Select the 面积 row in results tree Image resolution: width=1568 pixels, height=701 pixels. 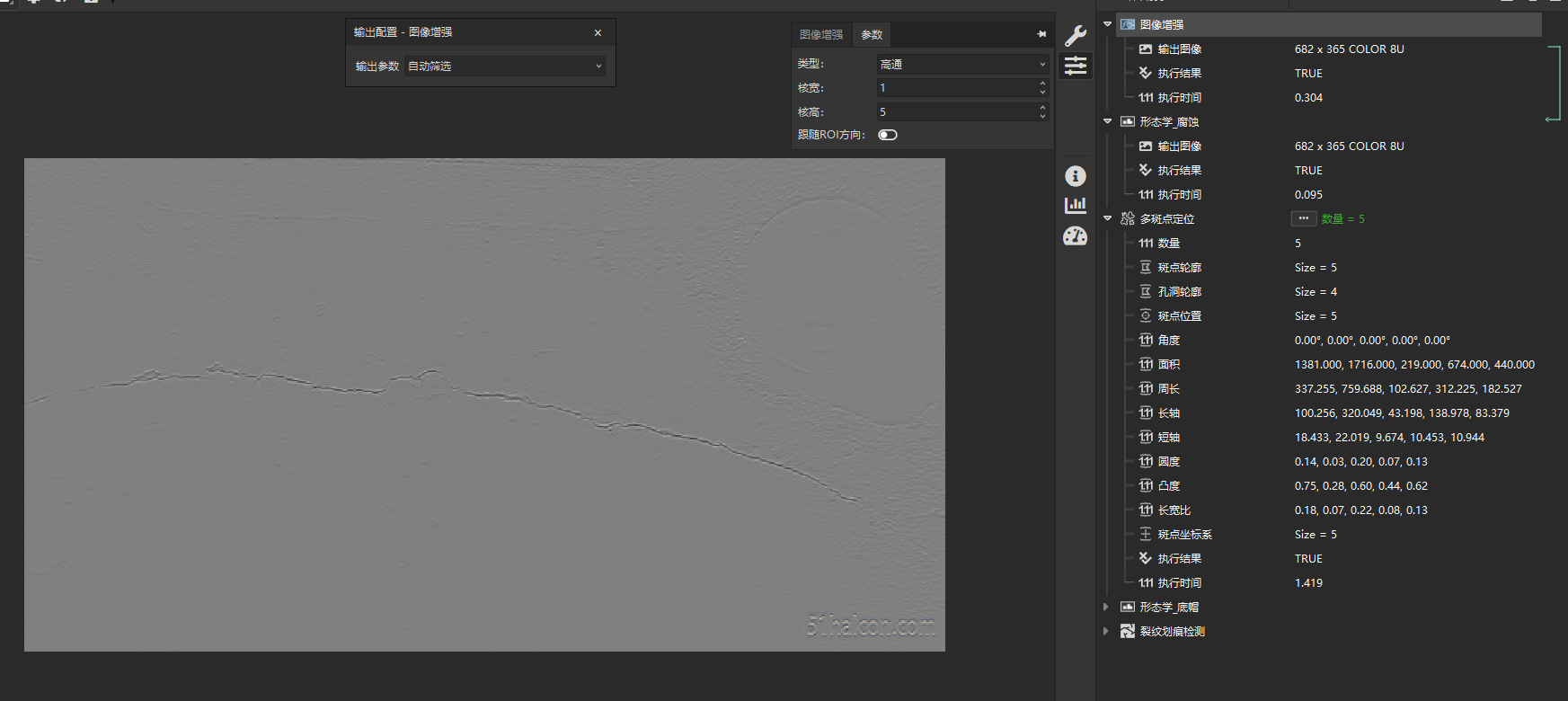[x=1168, y=364]
